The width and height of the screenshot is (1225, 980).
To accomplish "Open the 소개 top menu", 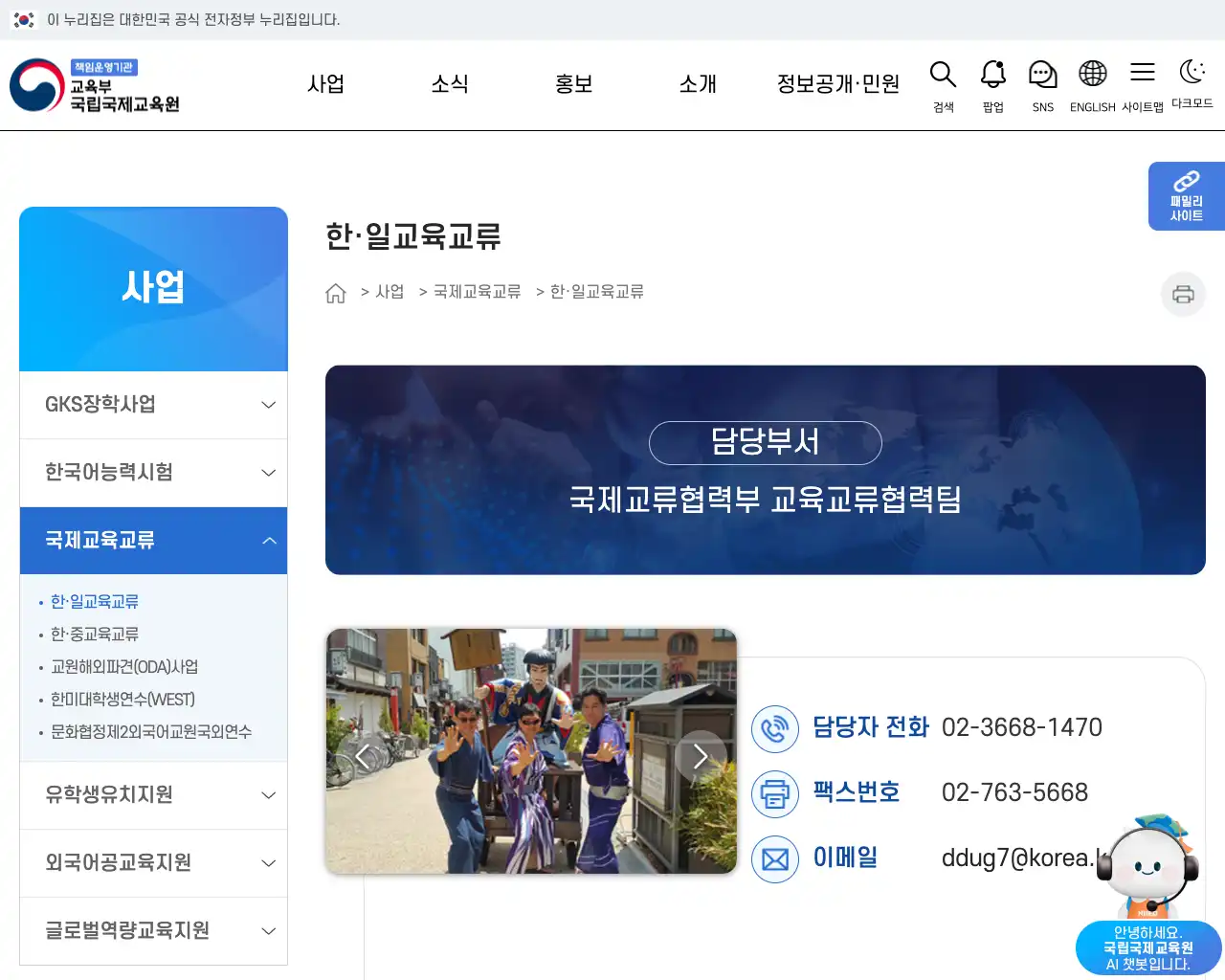I will [698, 84].
